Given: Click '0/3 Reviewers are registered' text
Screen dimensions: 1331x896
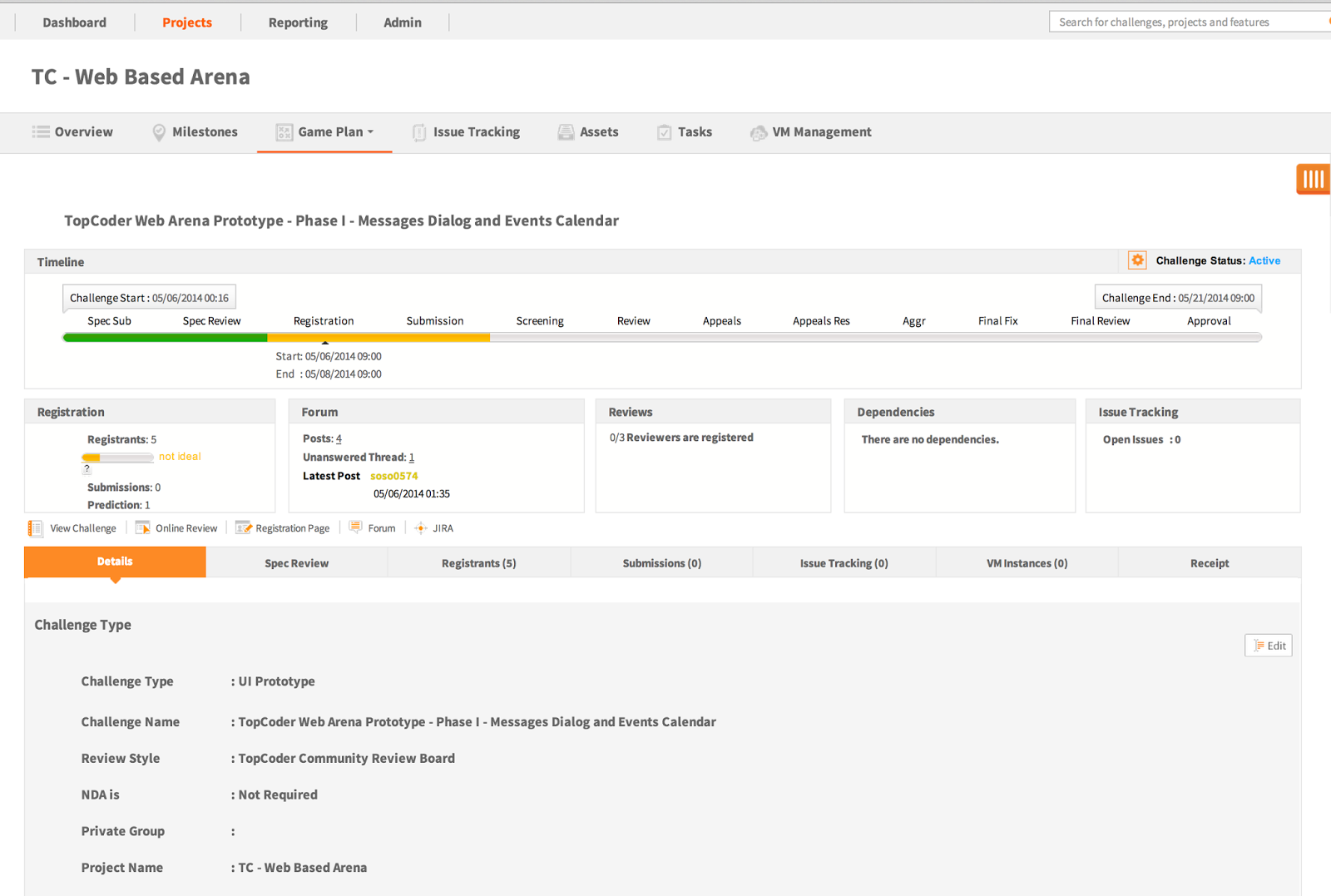Looking at the screenshot, I should [x=681, y=438].
